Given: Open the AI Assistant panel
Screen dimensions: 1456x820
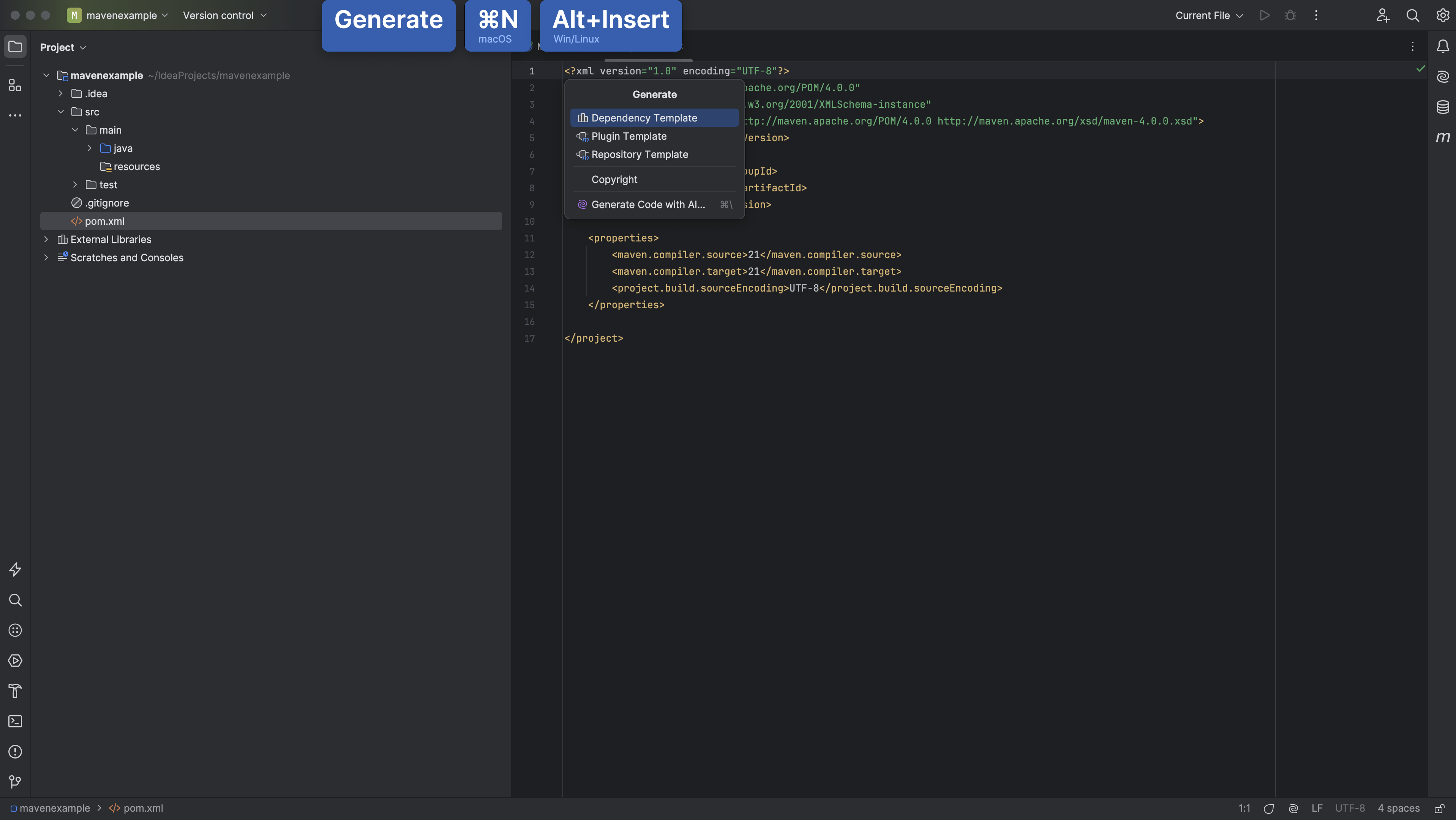Looking at the screenshot, I should 1443,77.
